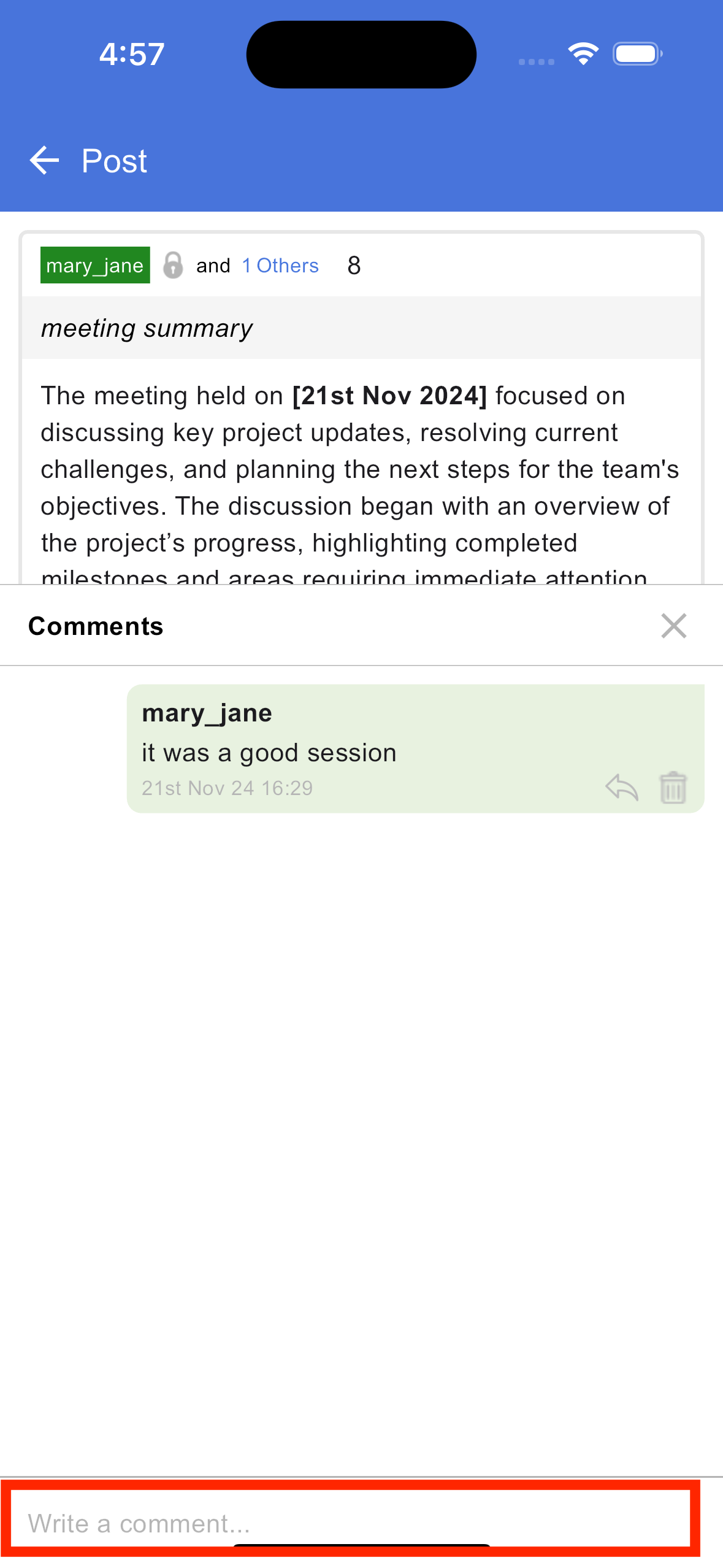Tap the "Comments" section heading
The width and height of the screenshot is (723, 1568).
96,626
